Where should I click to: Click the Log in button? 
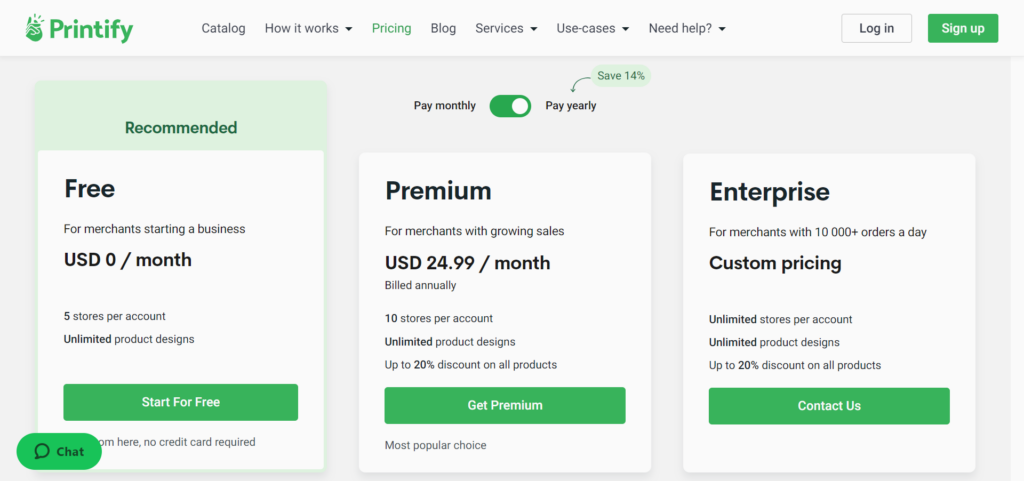876,28
